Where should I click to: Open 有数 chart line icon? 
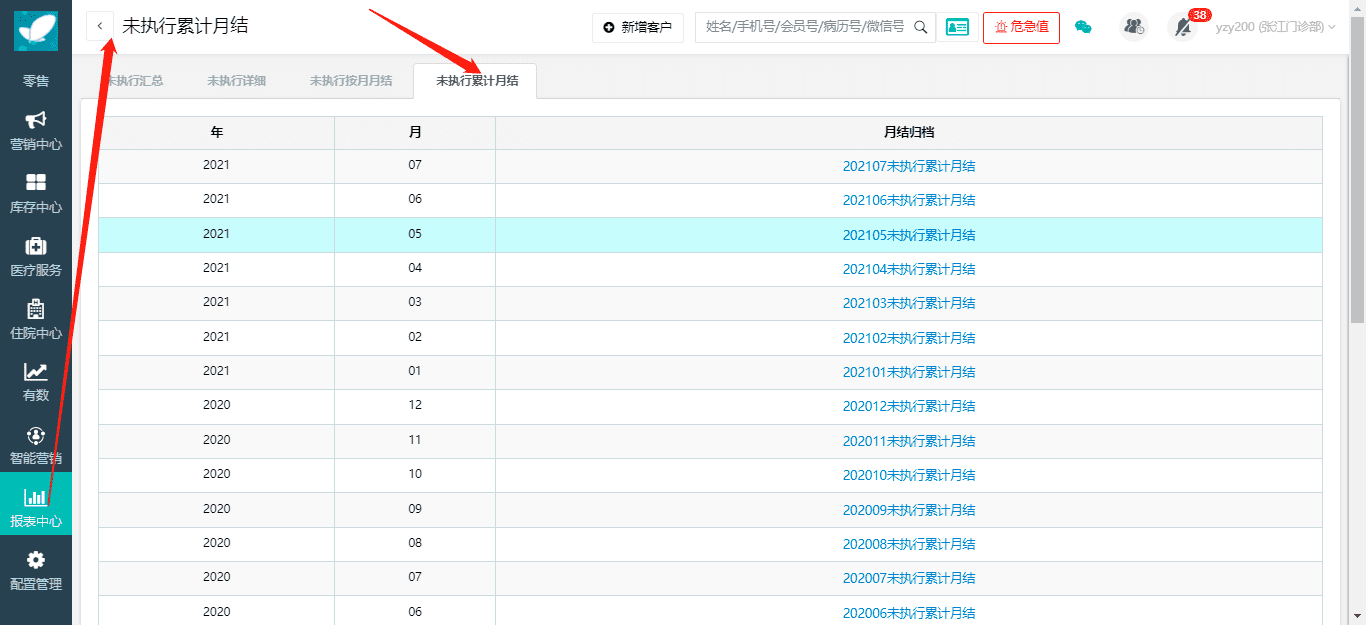[36, 372]
